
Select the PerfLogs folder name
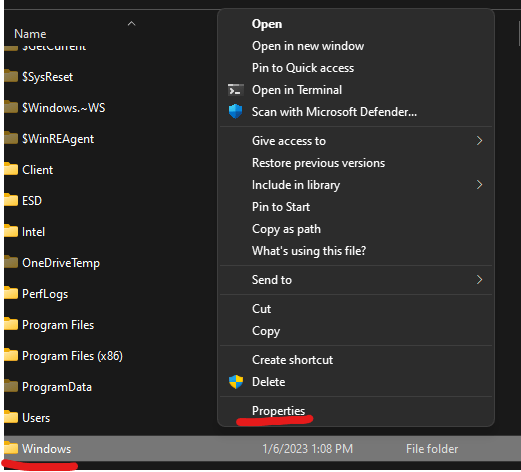[45, 294]
